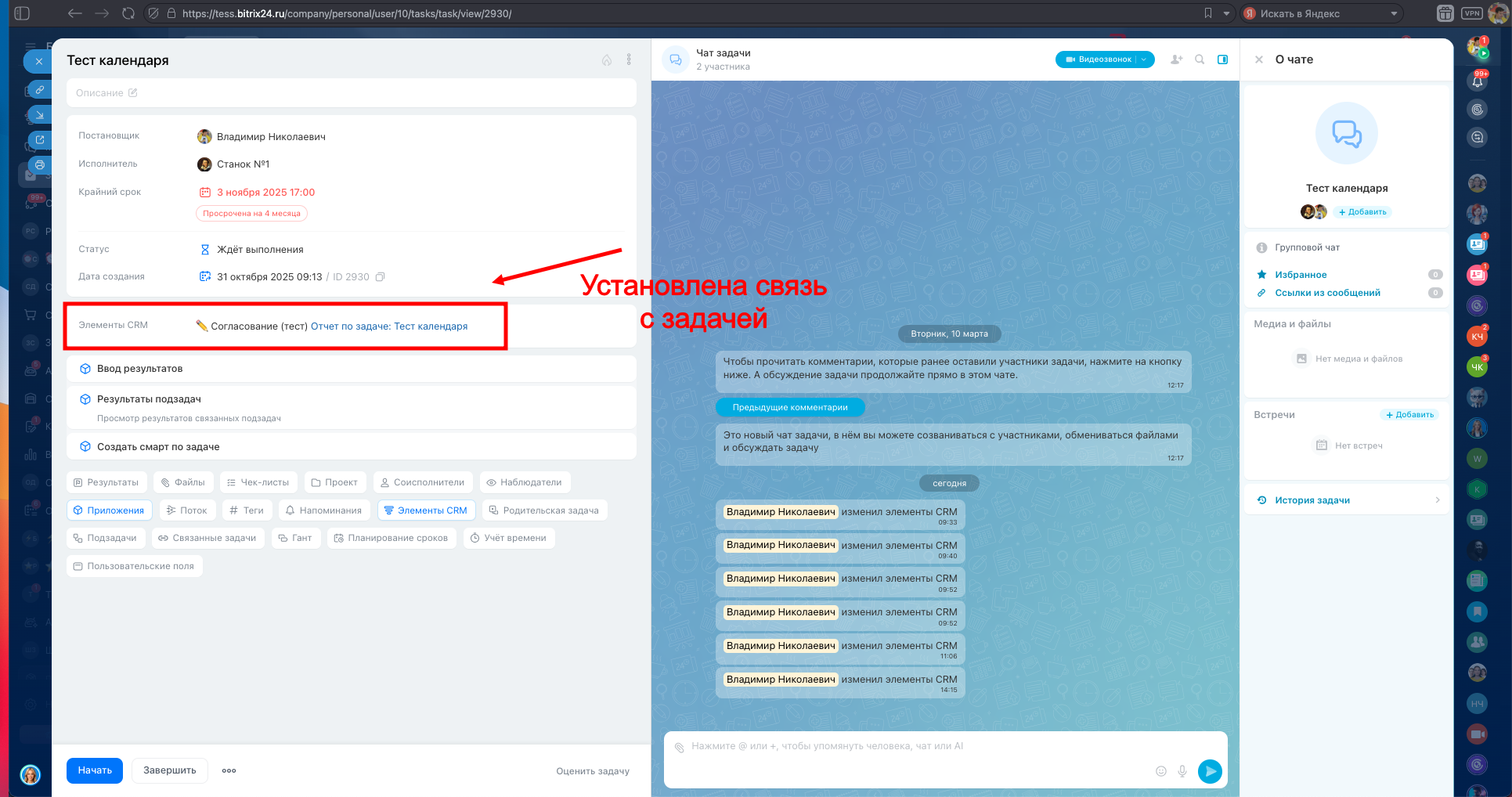The height and width of the screenshot is (797, 1512).
Task: Select the 'Проект' chip
Action: point(334,482)
